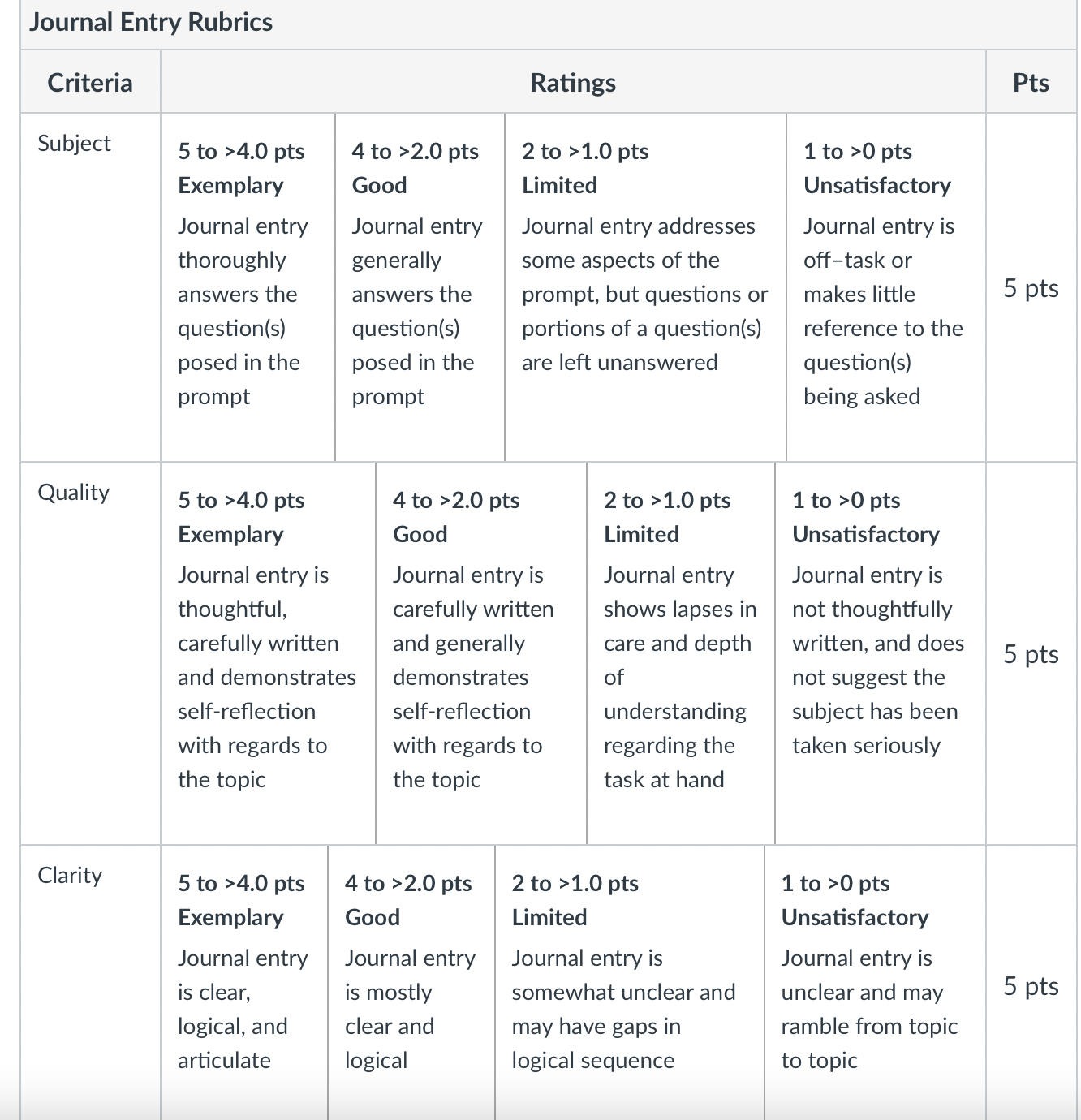The width and height of the screenshot is (1081, 1120).
Task: Select Clarity Unsatisfactory ramble rating cell
Action: pos(875,983)
